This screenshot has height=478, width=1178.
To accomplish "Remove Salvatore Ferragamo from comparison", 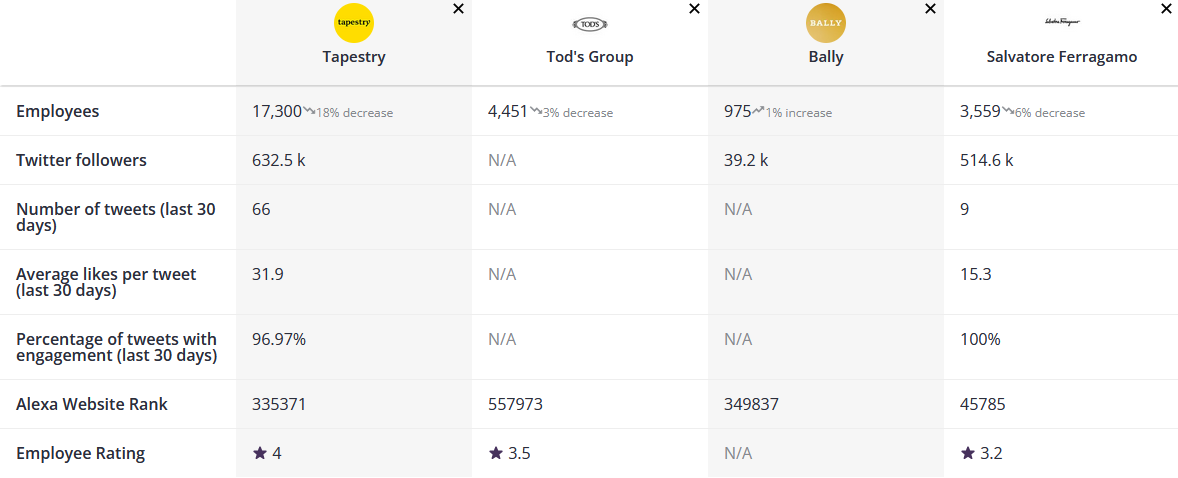I will coord(1166,9).
